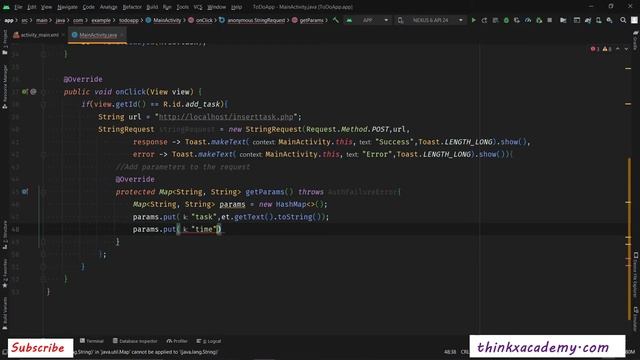This screenshot has width=640, height=360.
Task: Open the SDK Manager icon
Action: (x=609, y=20)
